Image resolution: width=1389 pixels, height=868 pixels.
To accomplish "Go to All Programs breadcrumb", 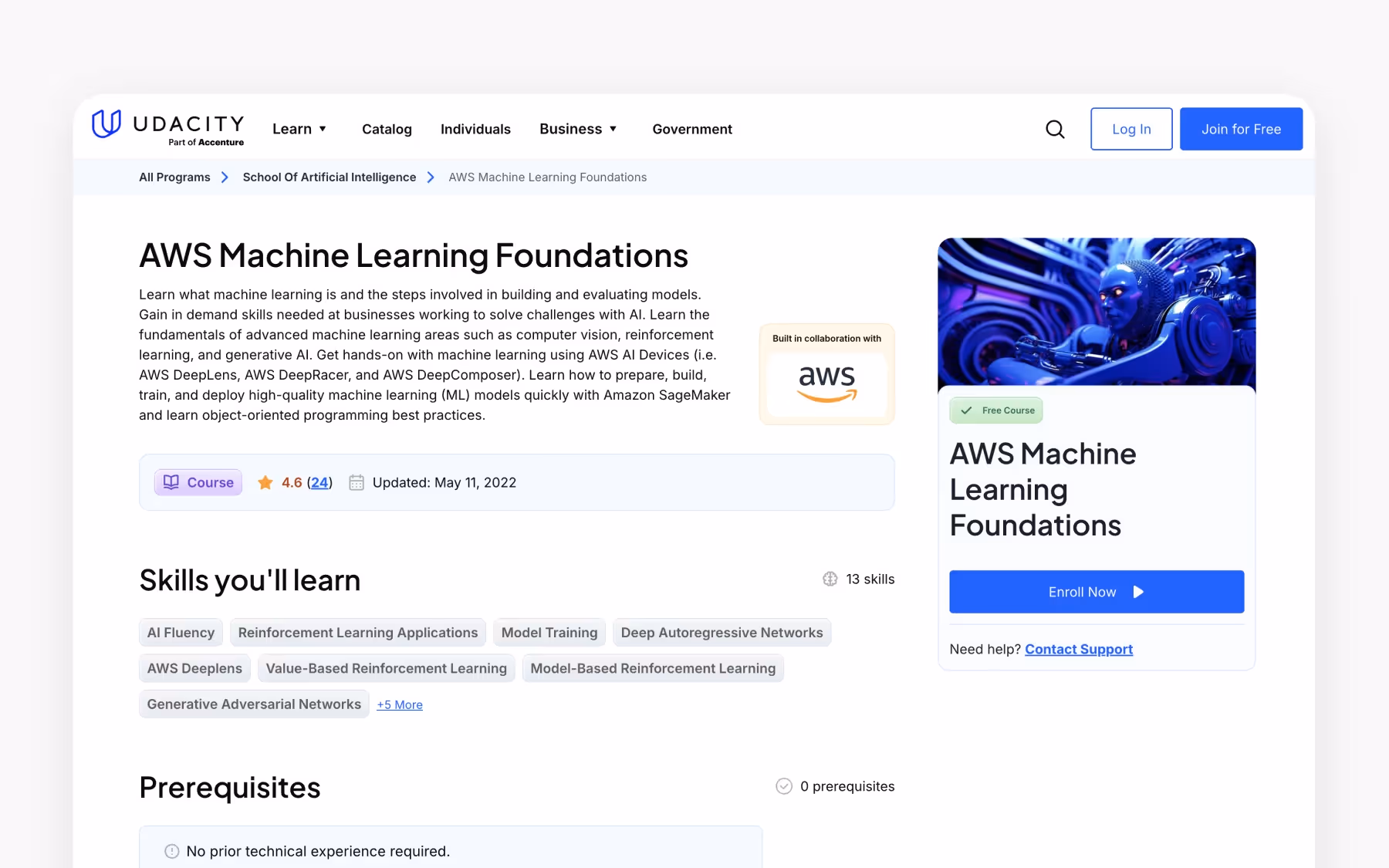I will pyautogui.click(x=174, y=177).
